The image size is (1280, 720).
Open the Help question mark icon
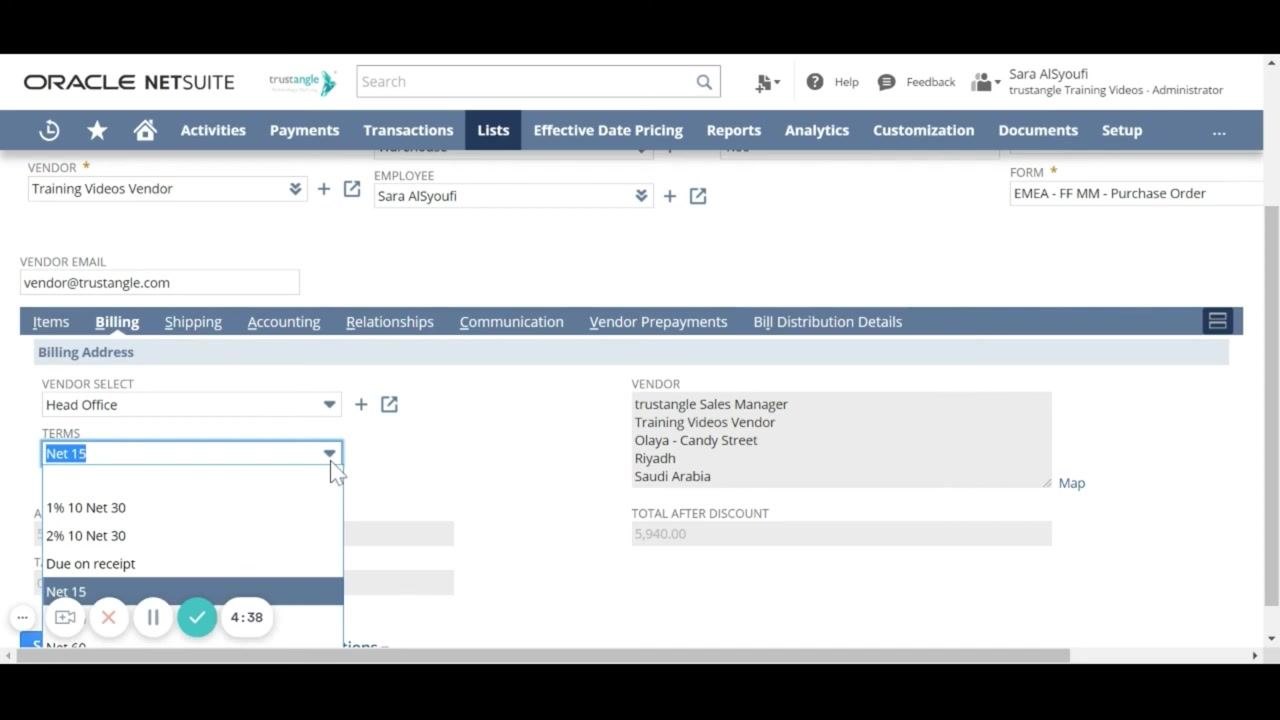tap(815, 82)
